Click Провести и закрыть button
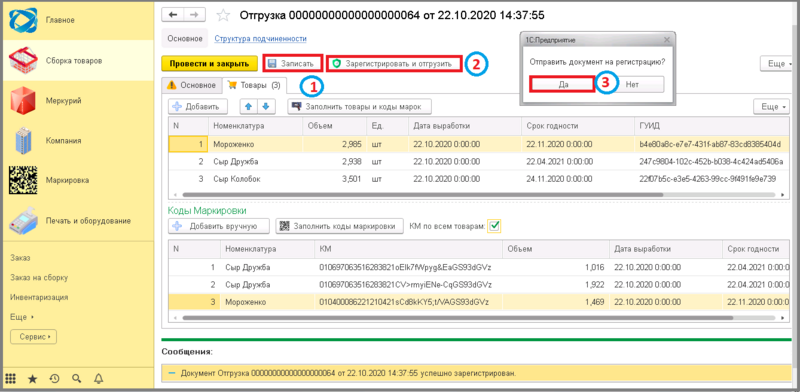The image size is (800, 392). point(209,64)
